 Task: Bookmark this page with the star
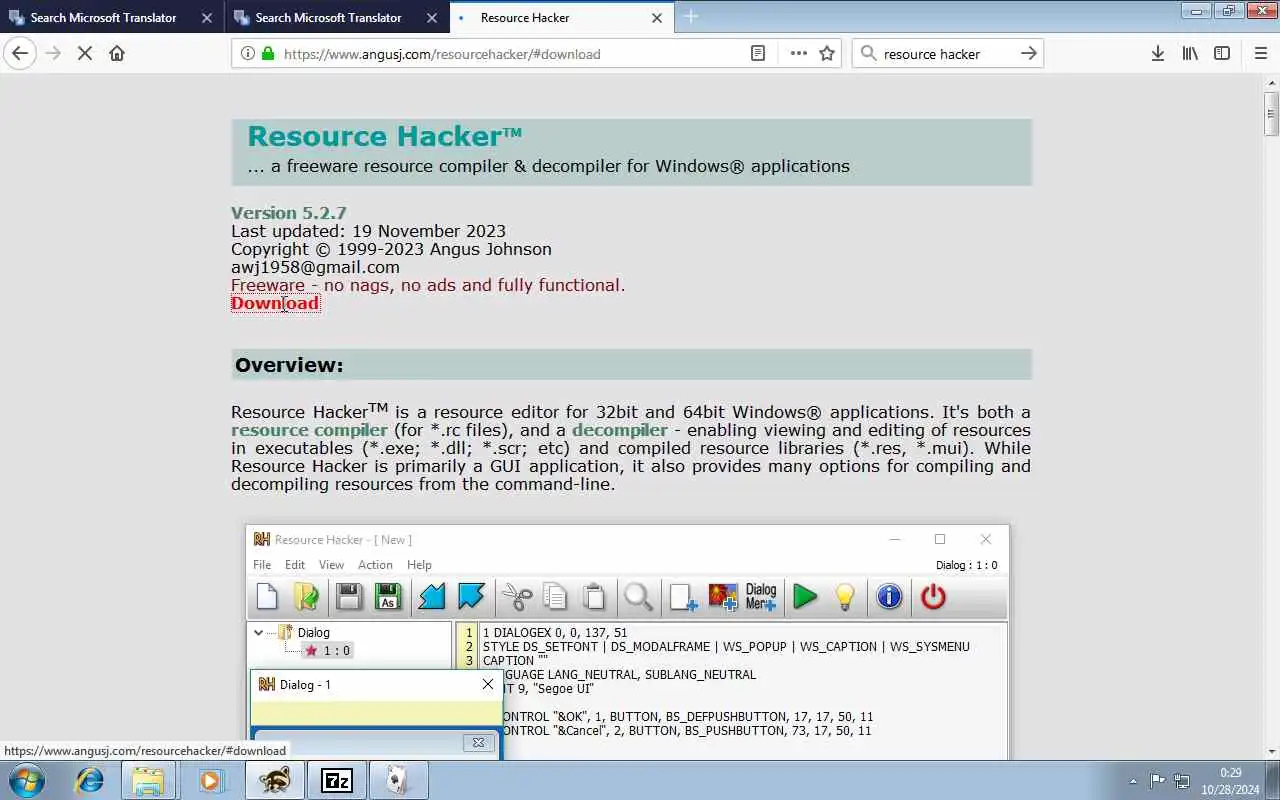pyautogui.click(x=827, y=54)
